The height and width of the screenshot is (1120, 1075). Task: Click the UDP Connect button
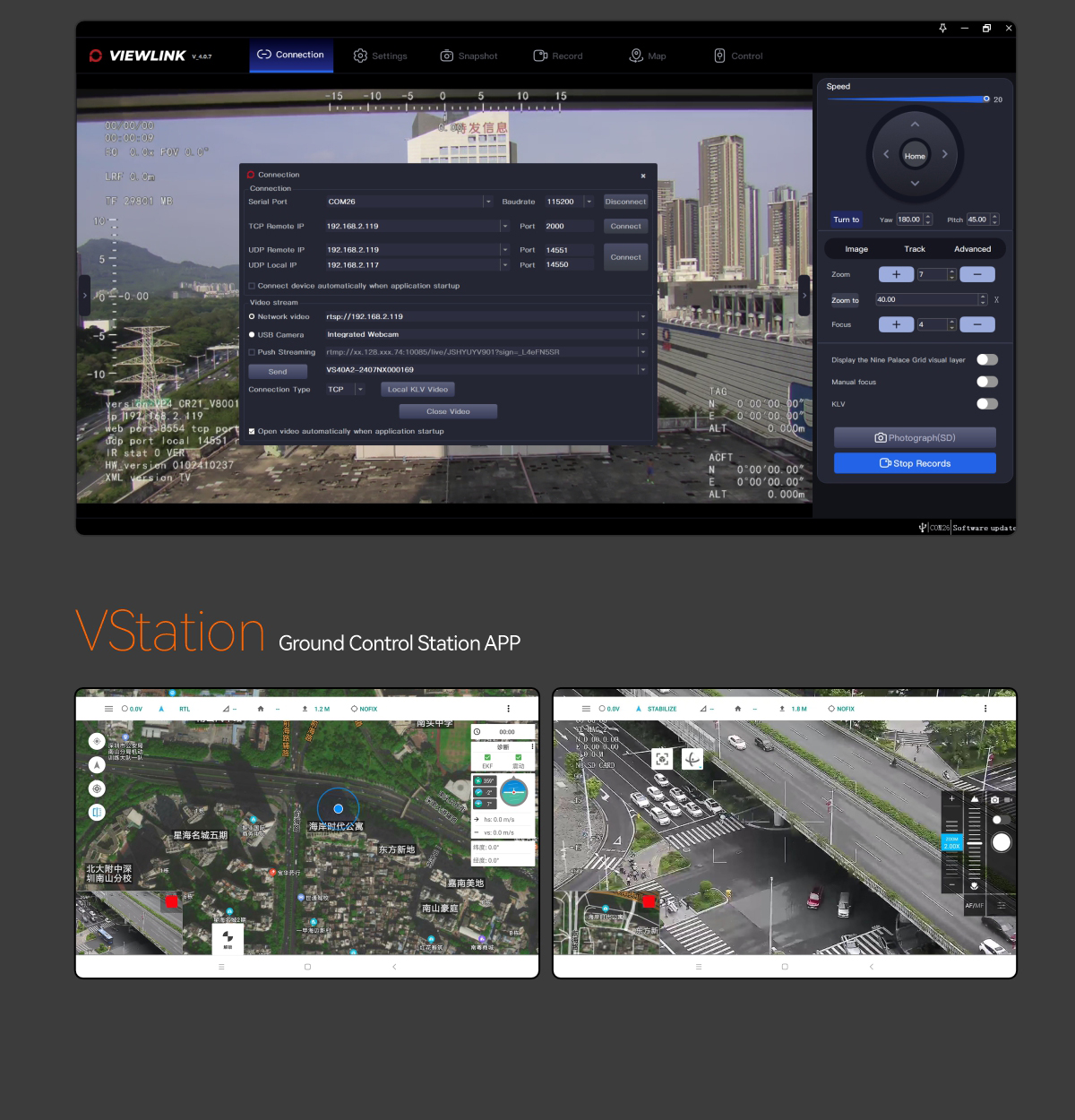625,257
